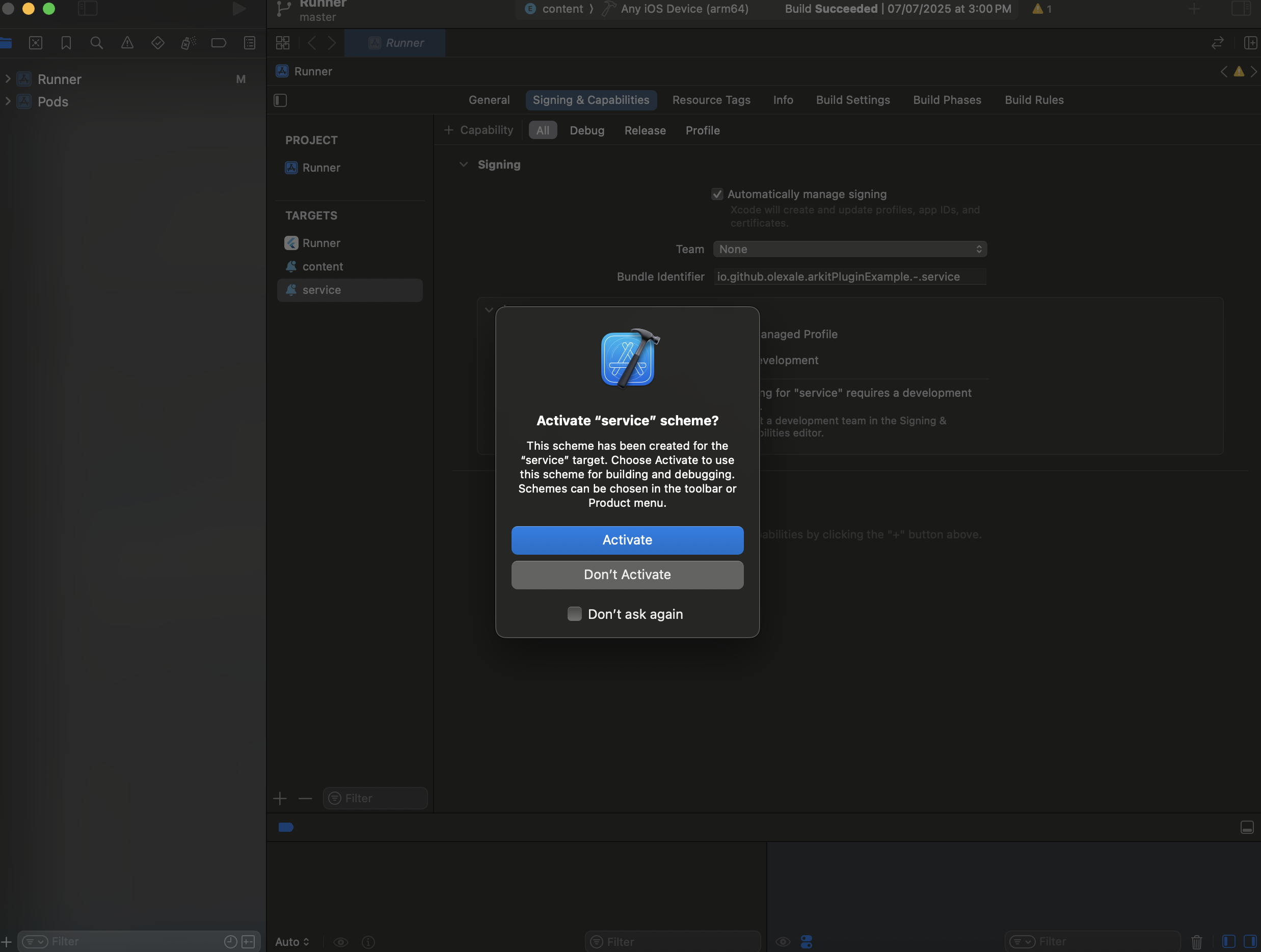Toggle source control status filter
This screenshot has height=952, width=1261.
[248, 941]
